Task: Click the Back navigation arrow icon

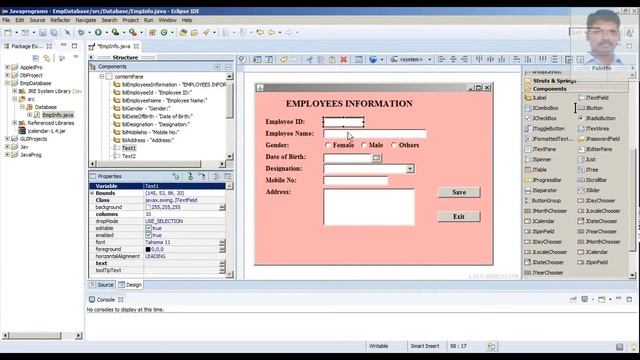Action: 271,32
